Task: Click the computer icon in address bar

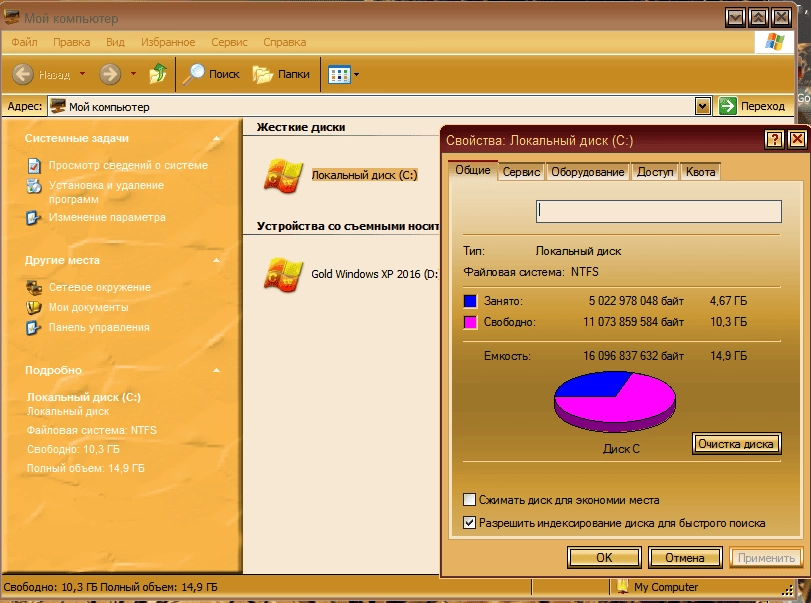Action: coord(58,107)
